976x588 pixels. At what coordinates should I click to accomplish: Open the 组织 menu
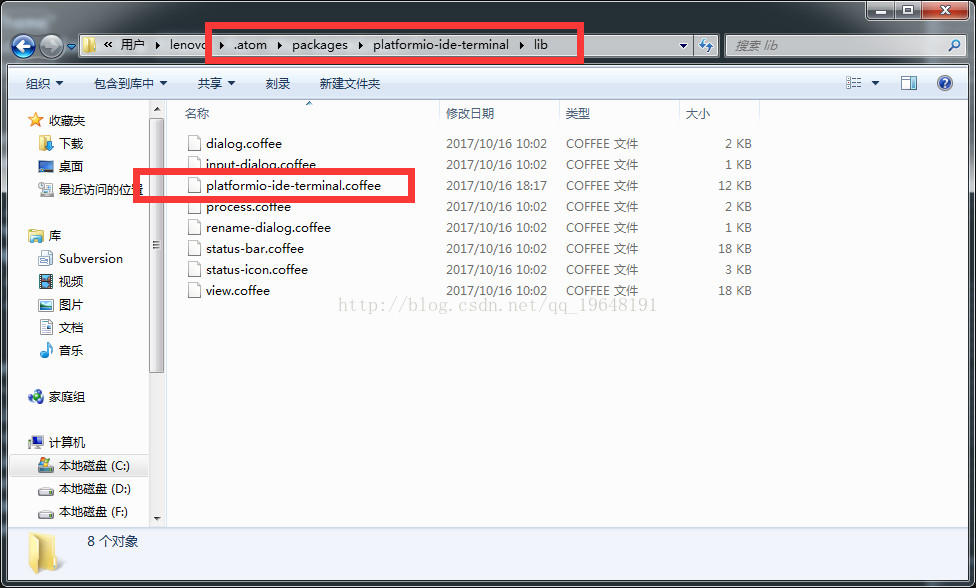click(x=44, y=83)
